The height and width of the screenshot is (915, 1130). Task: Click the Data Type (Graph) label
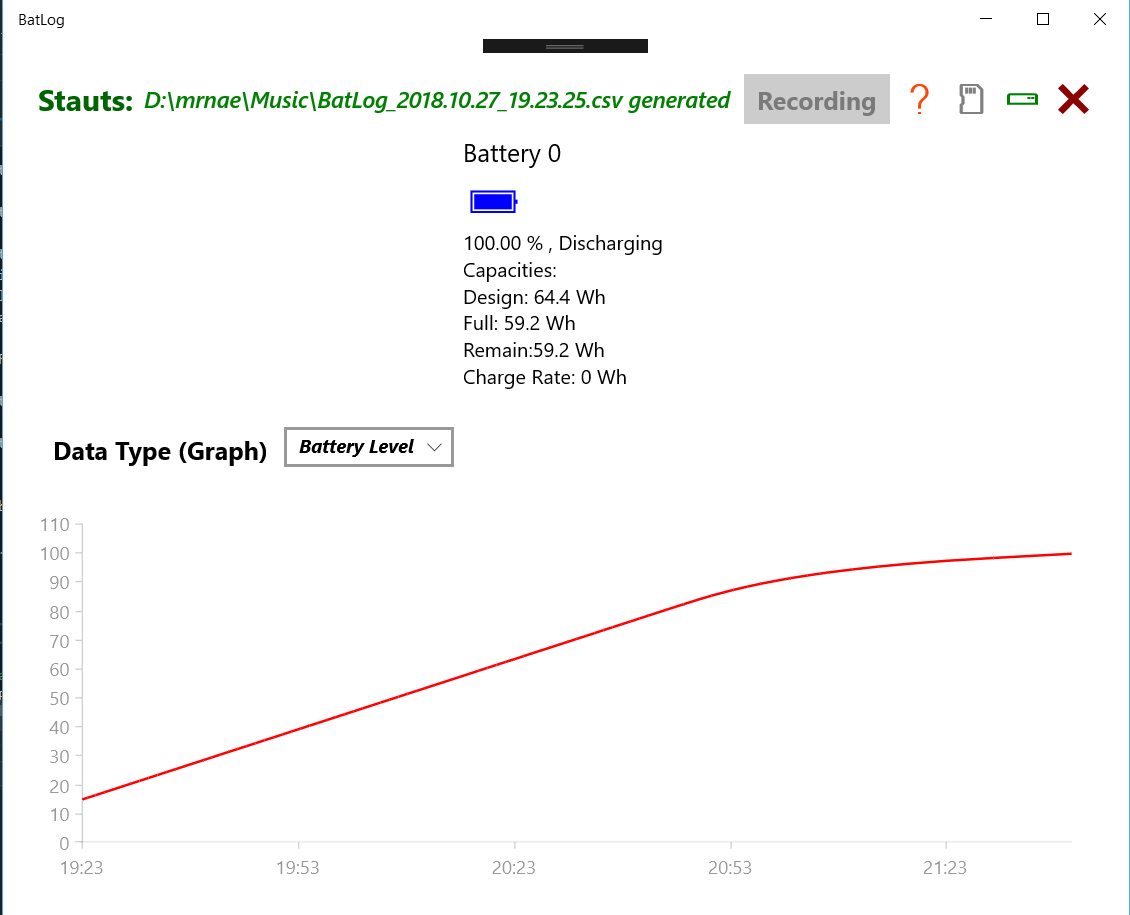pos(160,451)
